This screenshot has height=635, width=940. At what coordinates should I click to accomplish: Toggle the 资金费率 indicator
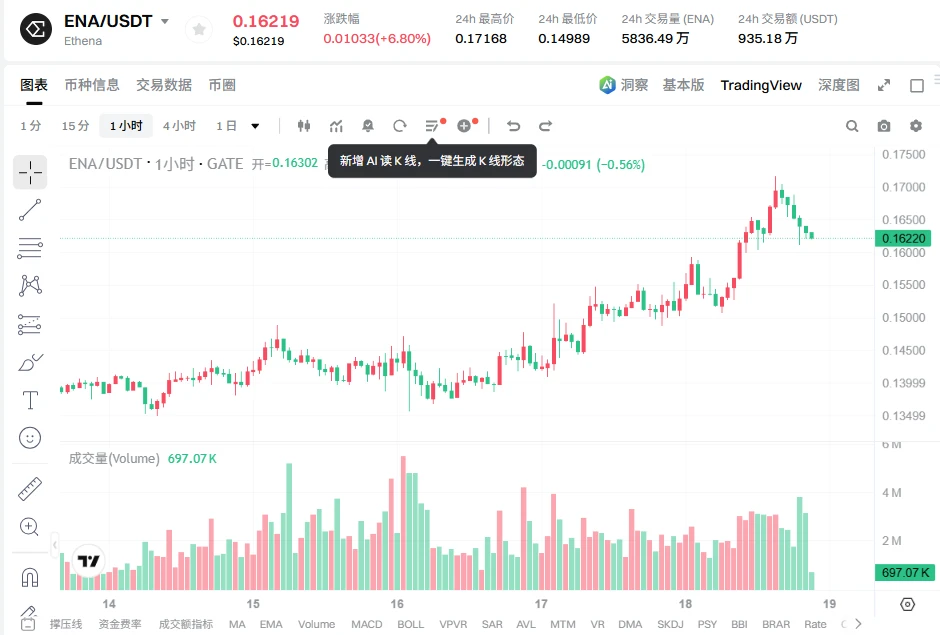point(120,624)
